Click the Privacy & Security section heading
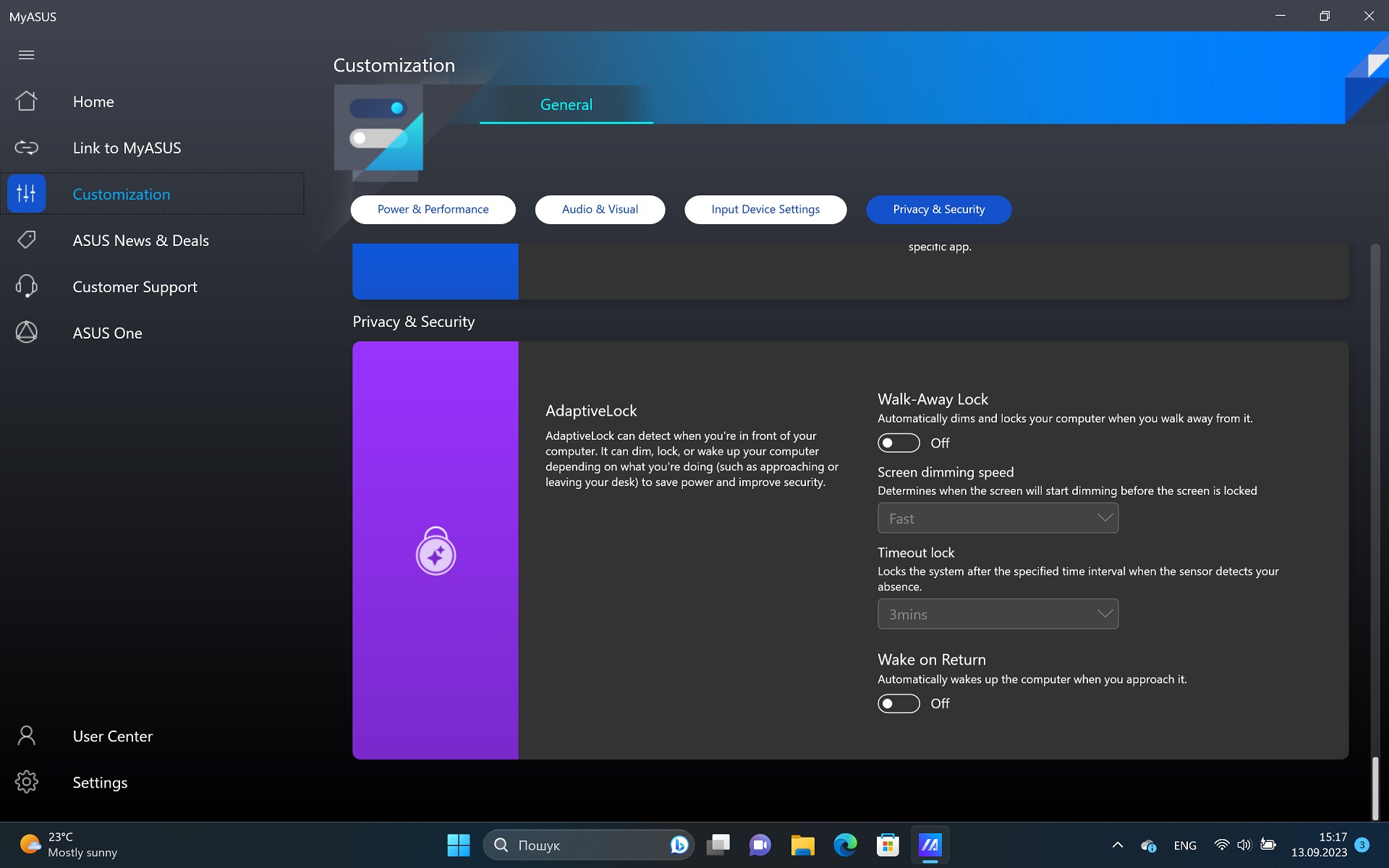This screenshot has width=1389, height=868. (414, 322)
